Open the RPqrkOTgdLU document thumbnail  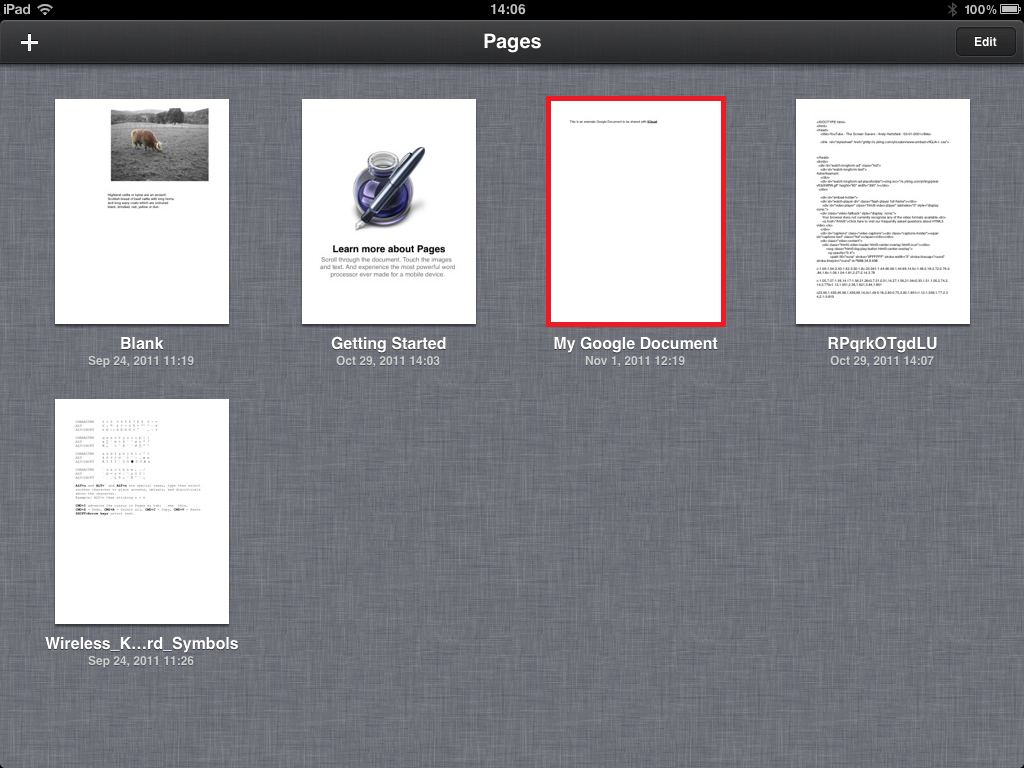(x=882, y=211)
